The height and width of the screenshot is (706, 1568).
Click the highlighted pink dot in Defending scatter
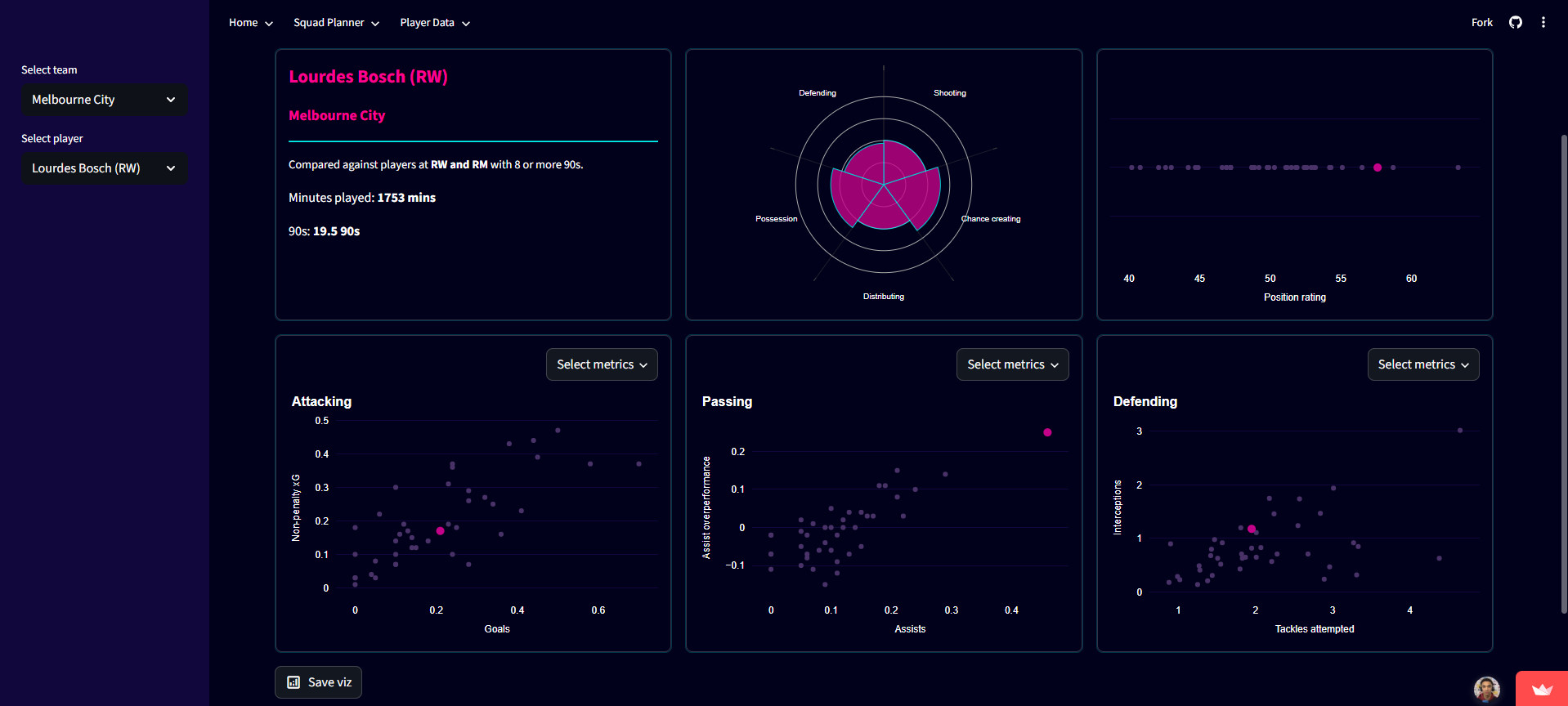(1251, 529)
